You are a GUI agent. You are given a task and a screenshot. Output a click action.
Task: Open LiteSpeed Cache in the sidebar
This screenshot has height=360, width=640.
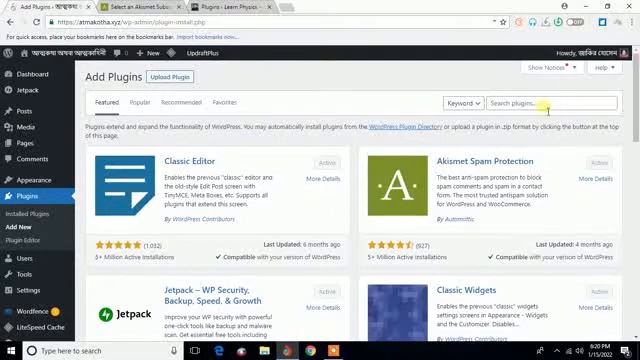[x=40, y=327]
